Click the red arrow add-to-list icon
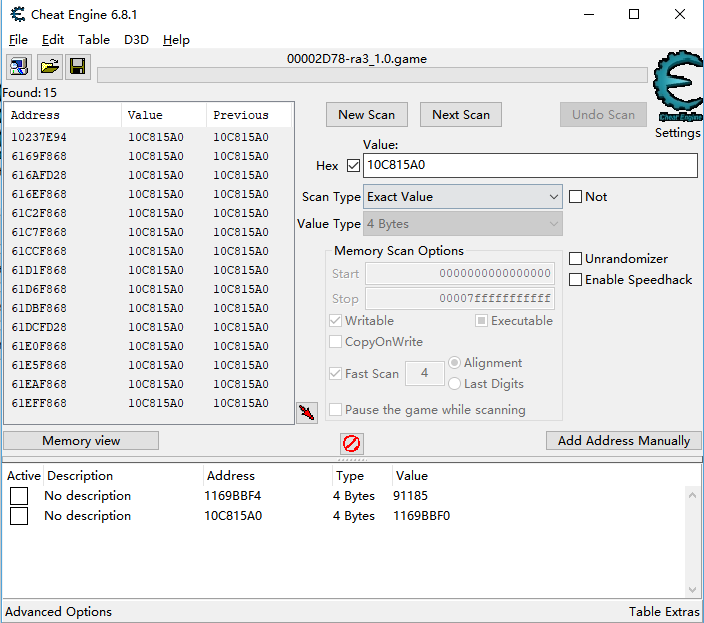 [x=307, y=412]
